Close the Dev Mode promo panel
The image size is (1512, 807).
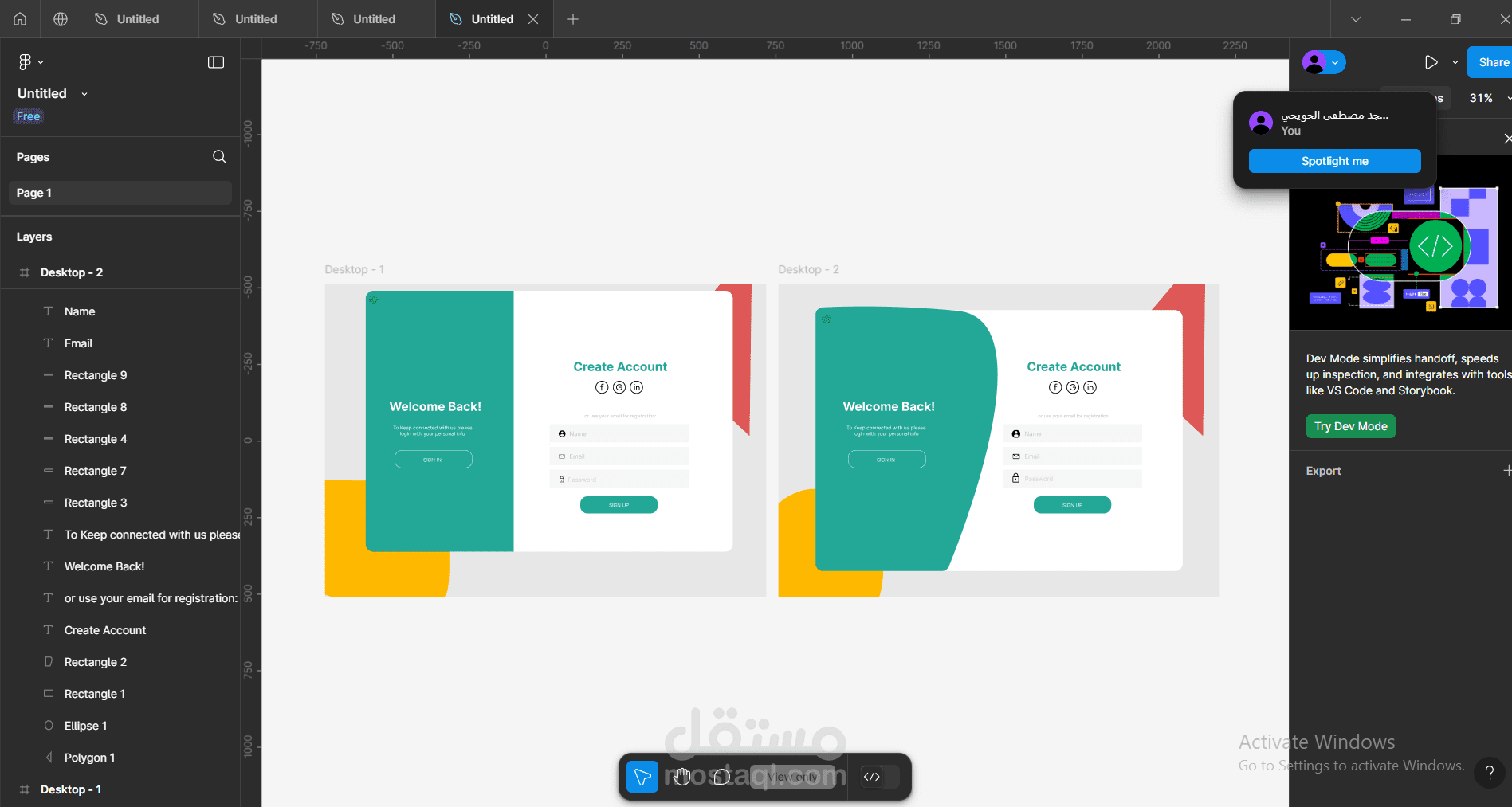(1506, 139)
